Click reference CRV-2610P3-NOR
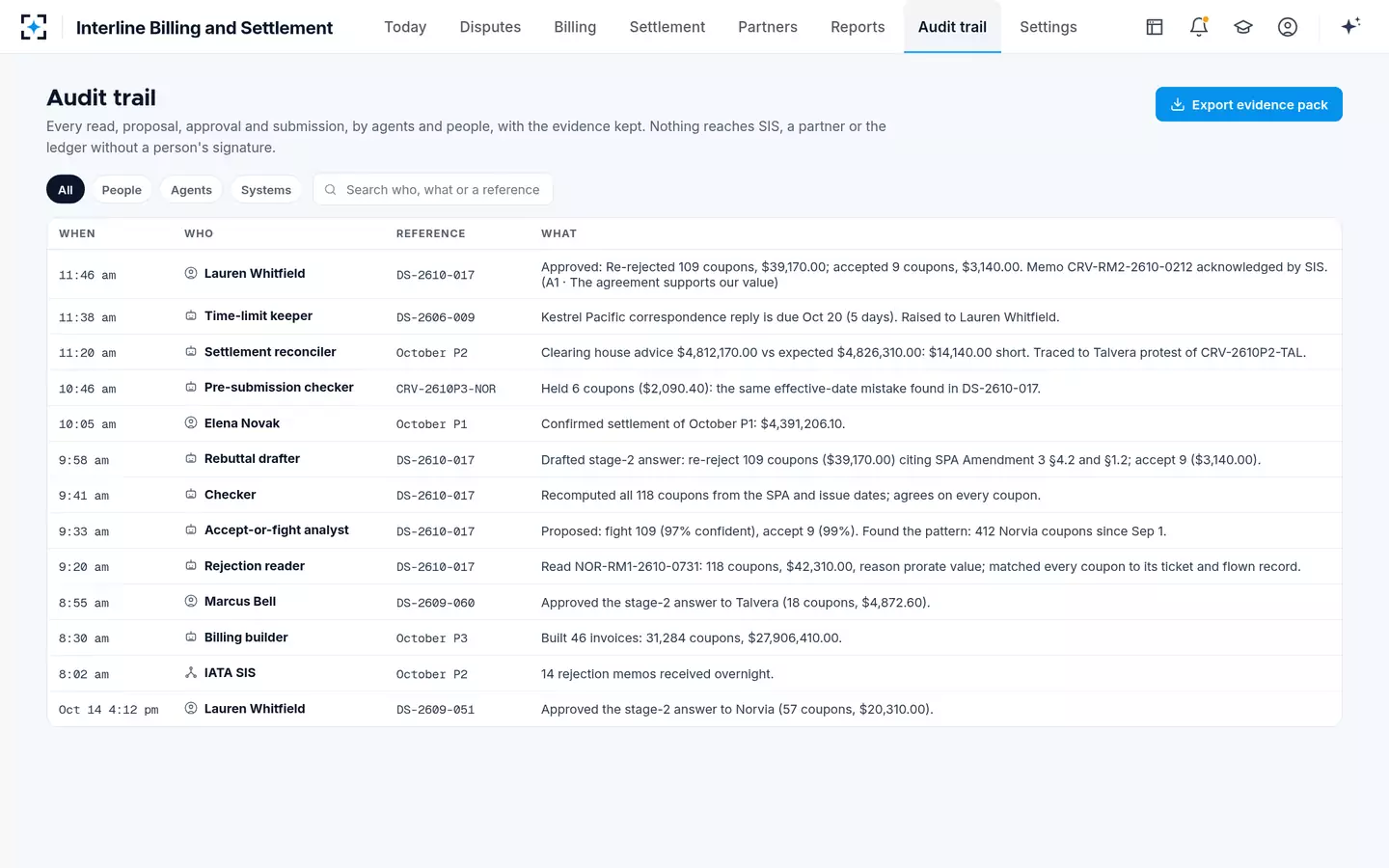 (446, 389)
